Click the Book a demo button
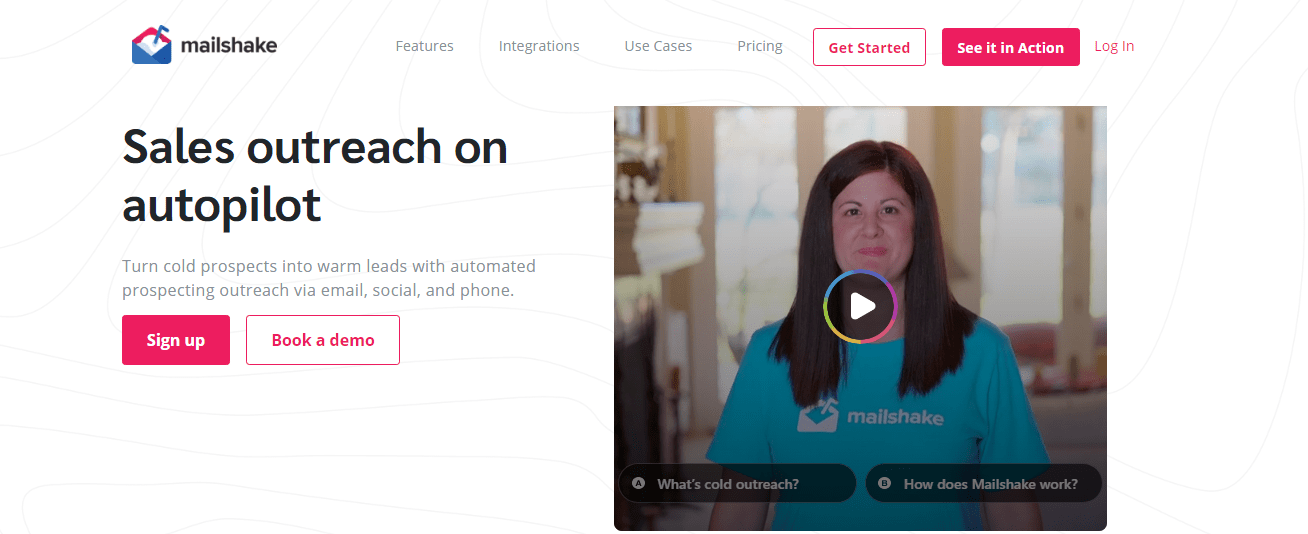This screenshot has height=534, width=1308. click(323, 340)
